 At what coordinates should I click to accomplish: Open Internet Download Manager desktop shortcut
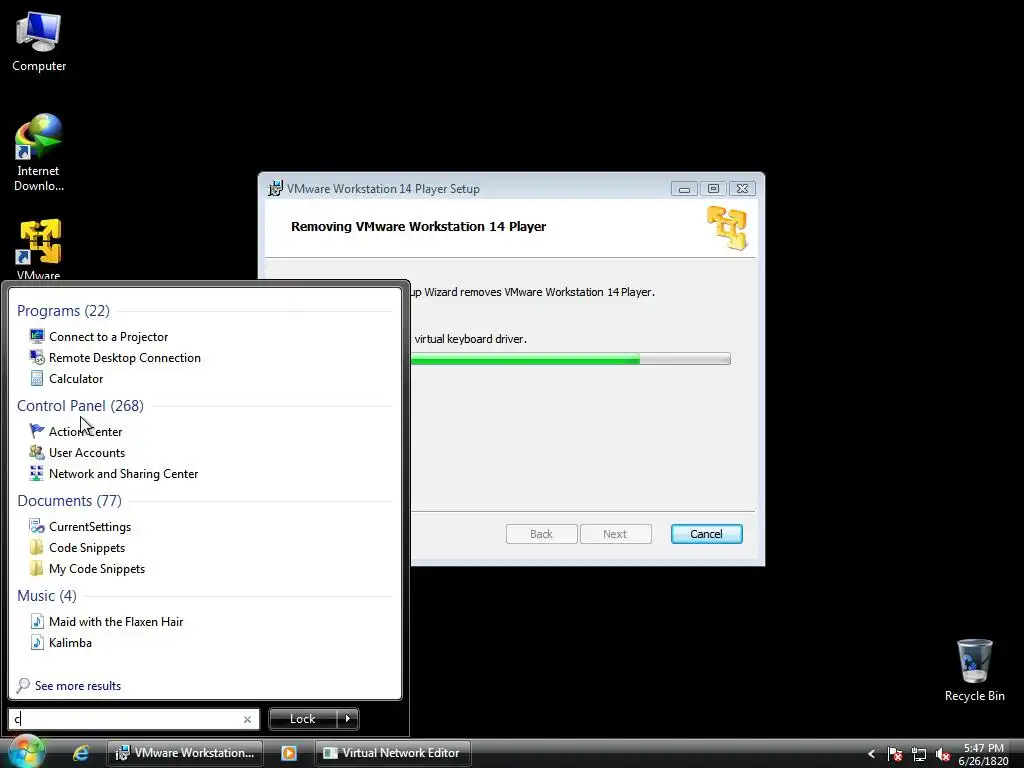tap(39, 152)
